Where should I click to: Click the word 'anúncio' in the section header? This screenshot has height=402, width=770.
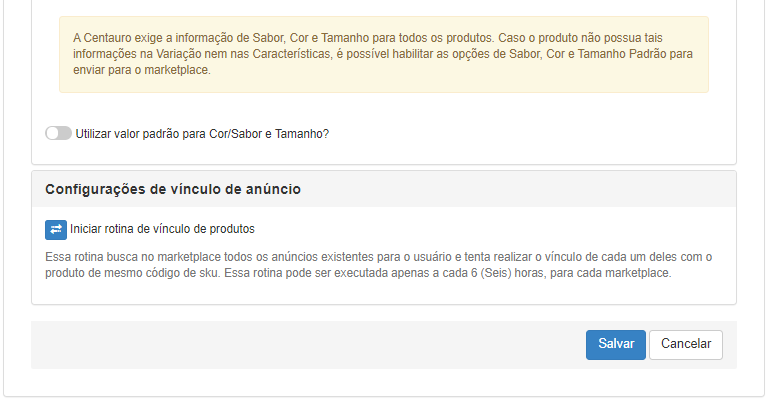pos(275,189)
